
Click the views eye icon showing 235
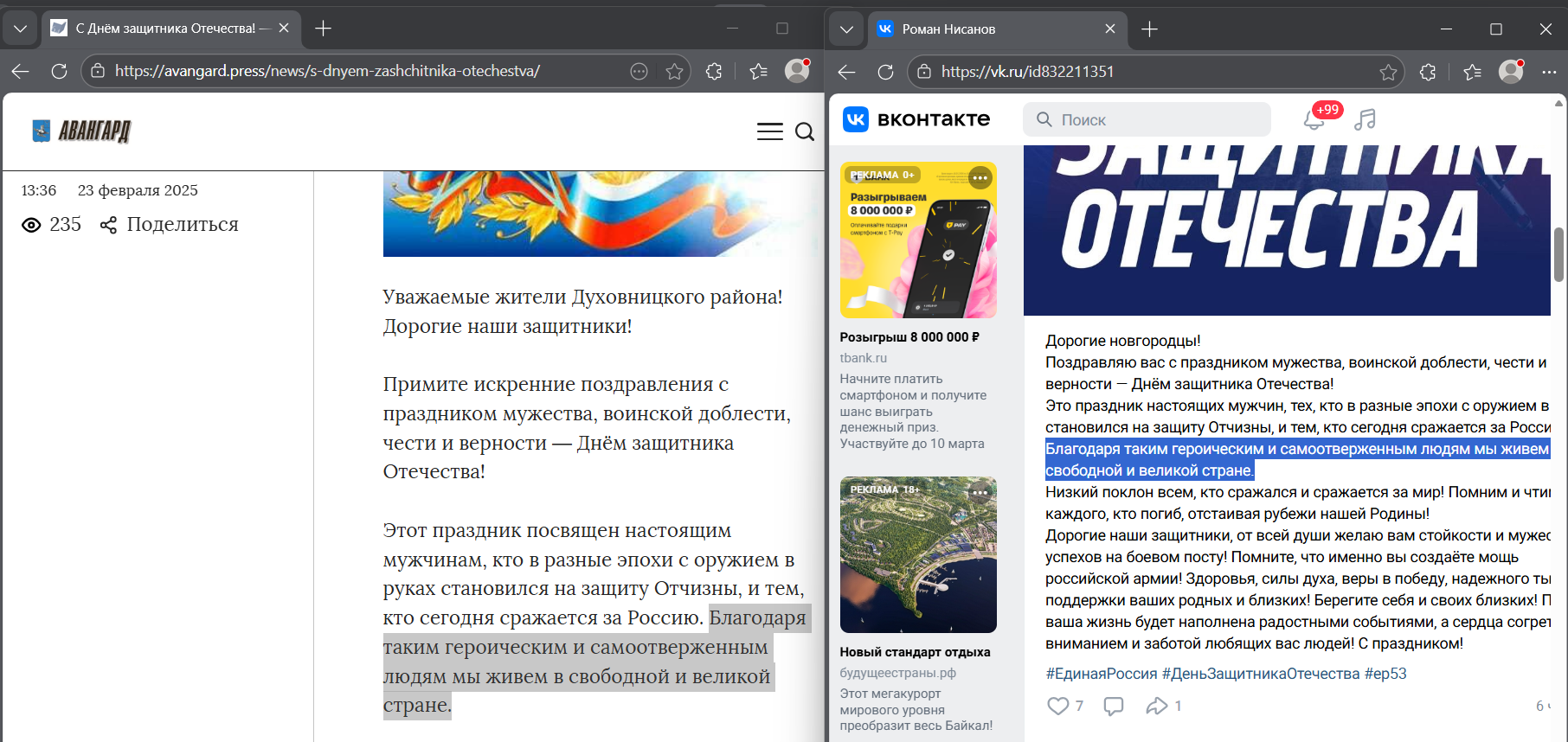point(31,226)
